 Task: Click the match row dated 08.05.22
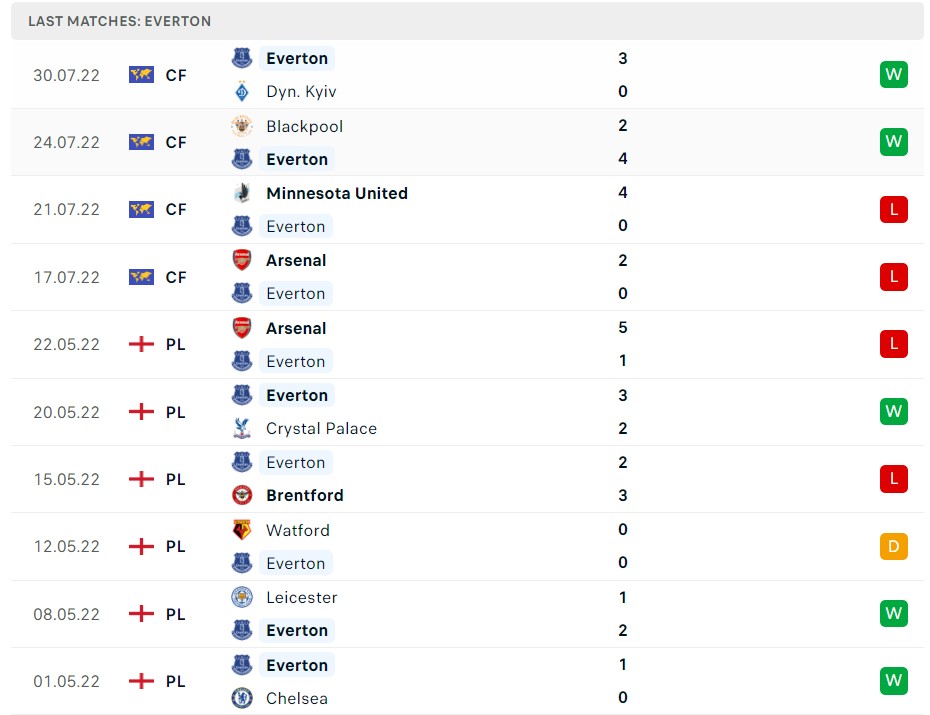click(x=465, y=613)
